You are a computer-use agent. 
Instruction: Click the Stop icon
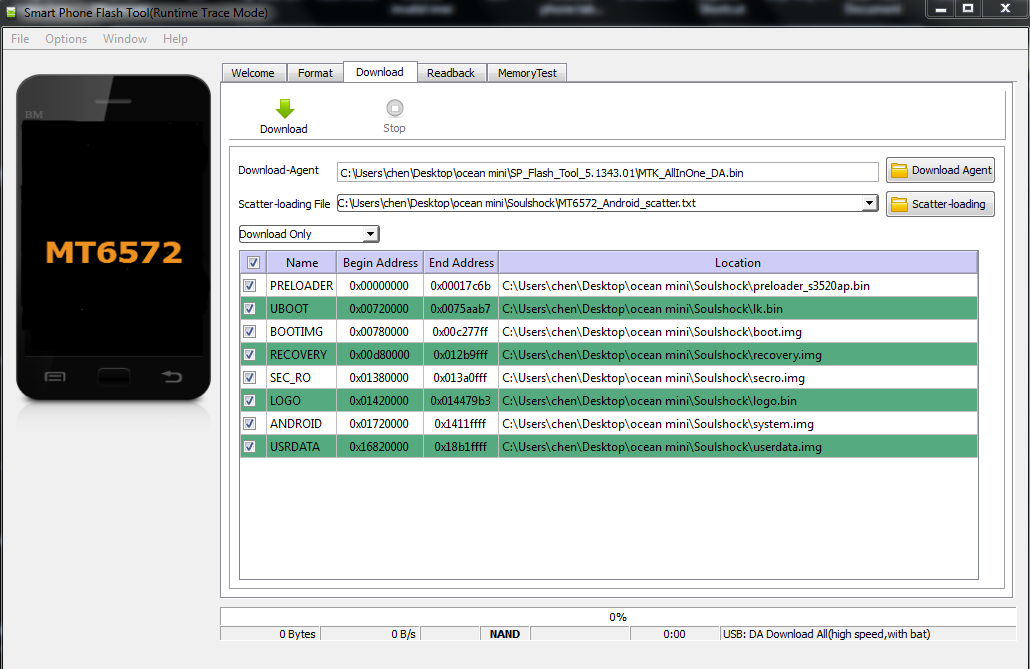395,108
